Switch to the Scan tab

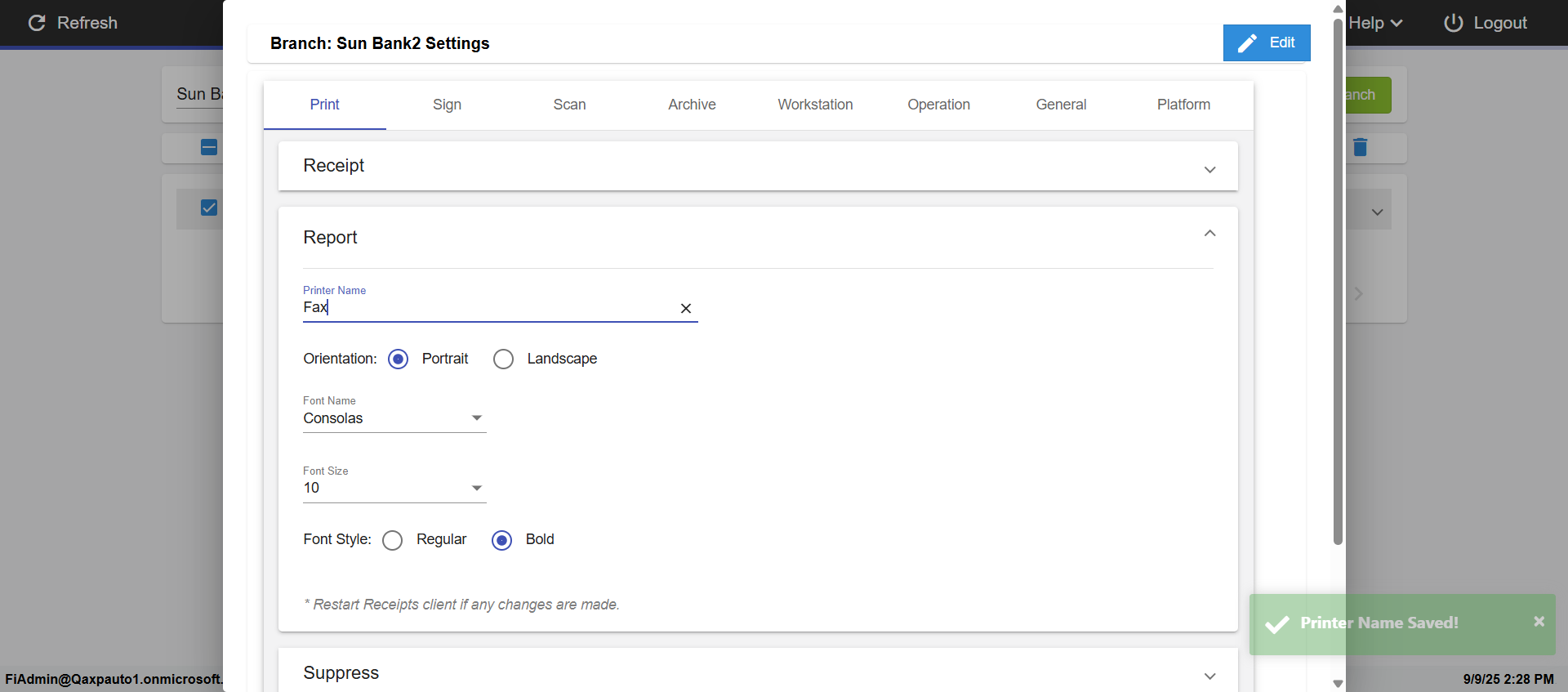coord(569,105)
